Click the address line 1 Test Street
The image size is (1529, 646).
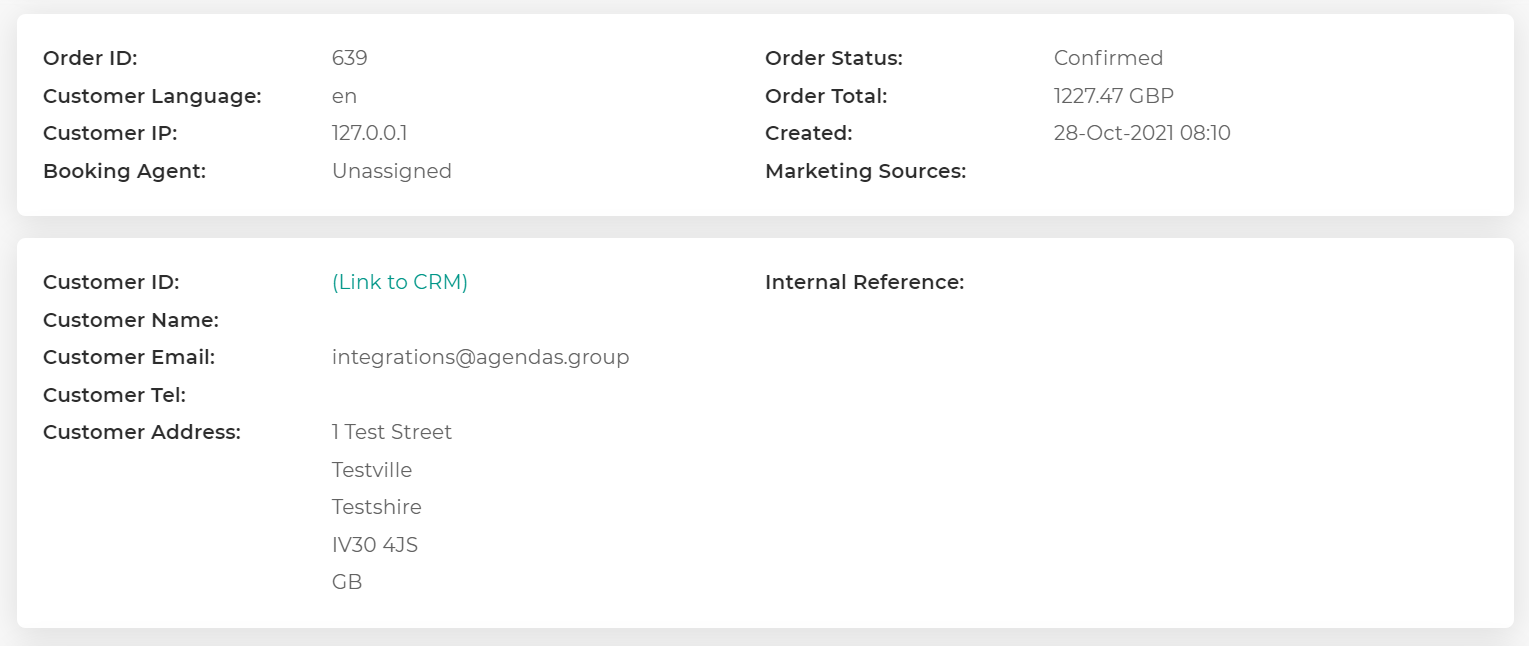coord(391,432)
